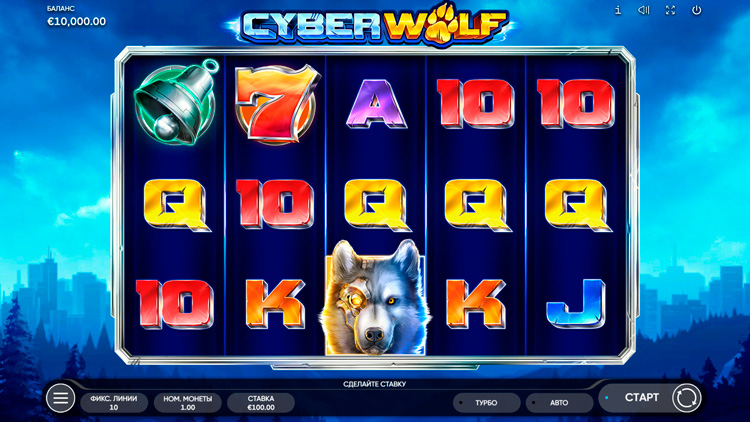Click the red seven symbol
Screen dimensions: 750x422
[276, 104]
